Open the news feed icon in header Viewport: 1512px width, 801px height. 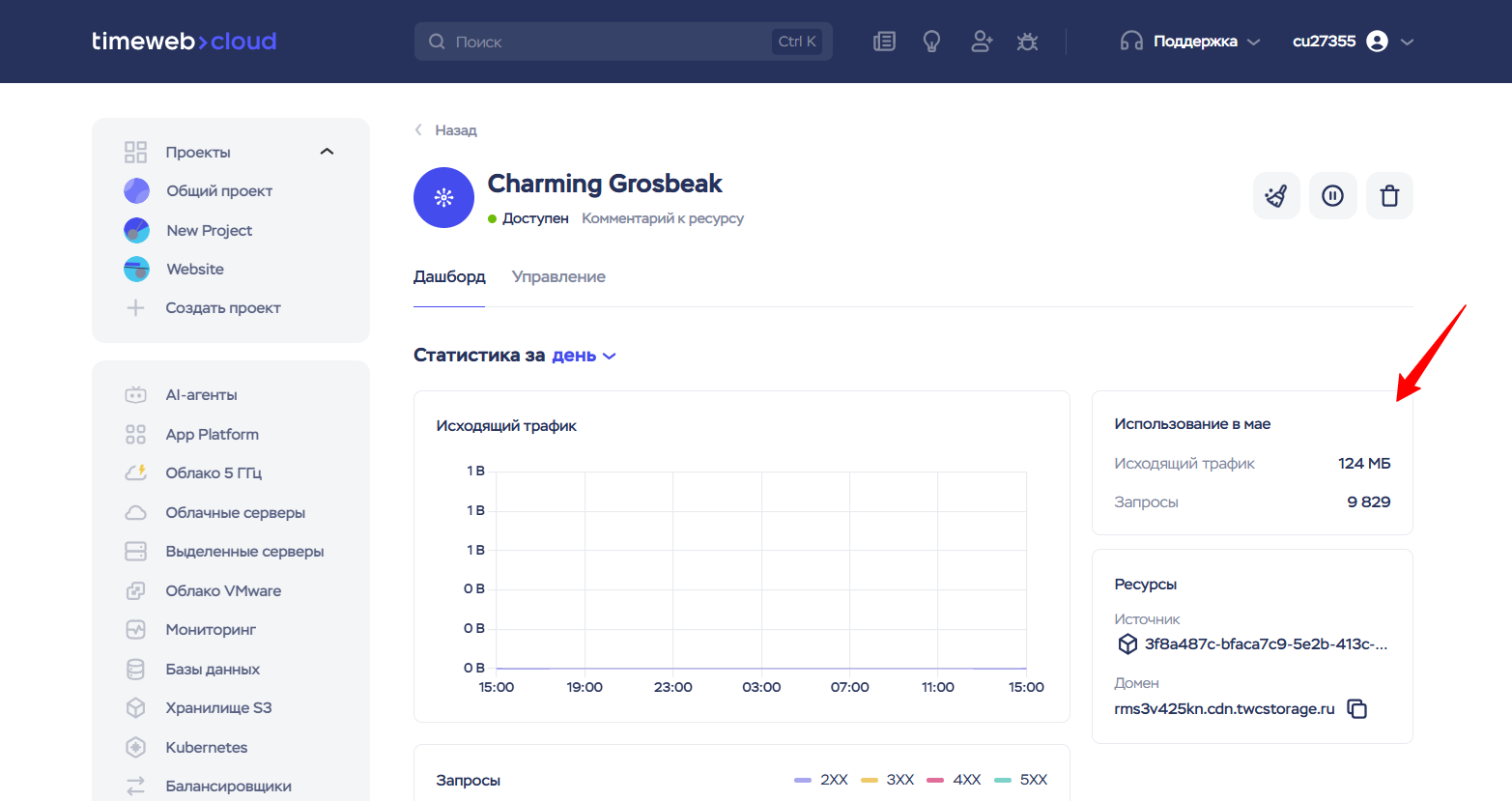[884, 42]
